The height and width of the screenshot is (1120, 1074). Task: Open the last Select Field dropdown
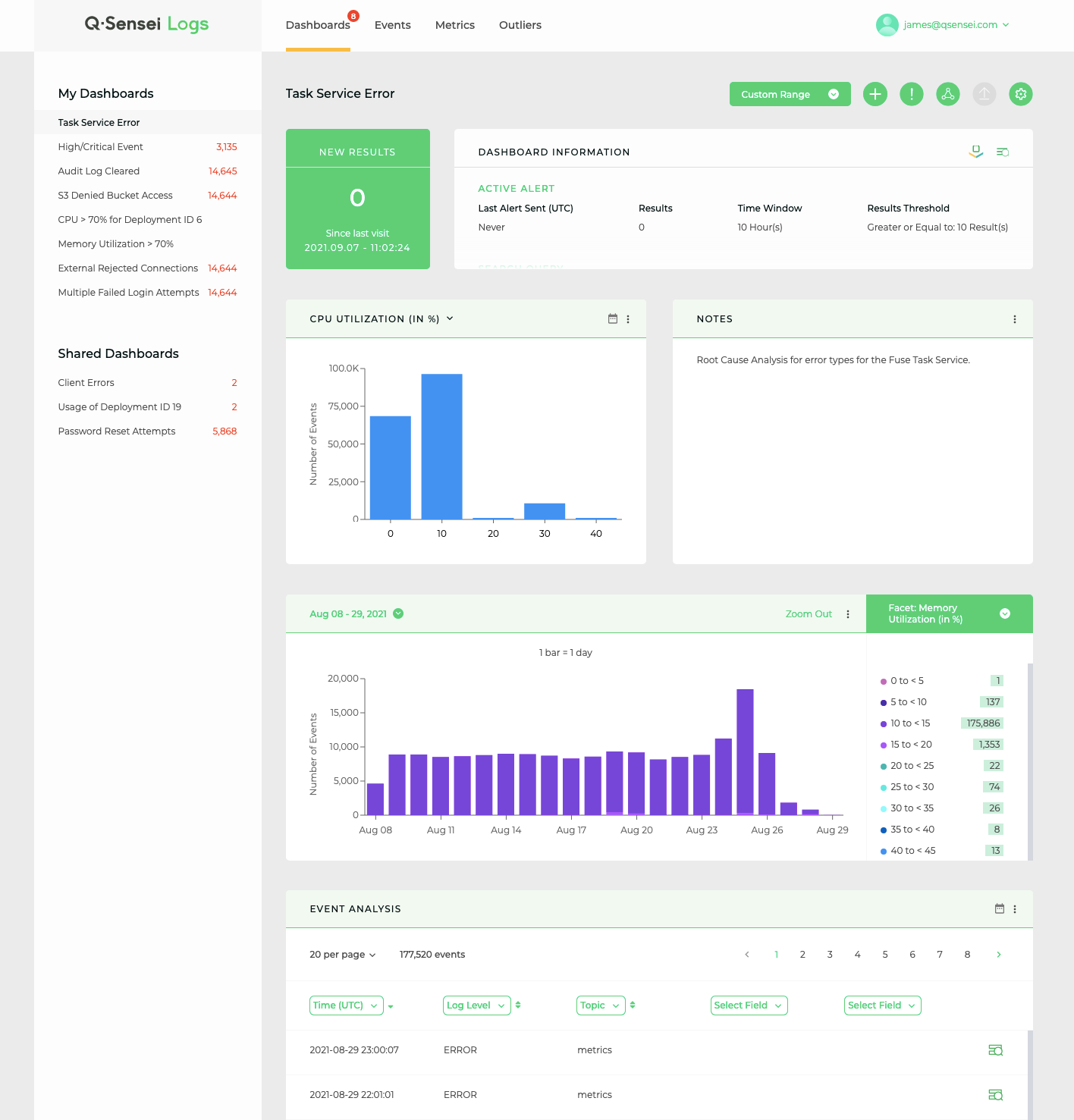(883, 1005)
